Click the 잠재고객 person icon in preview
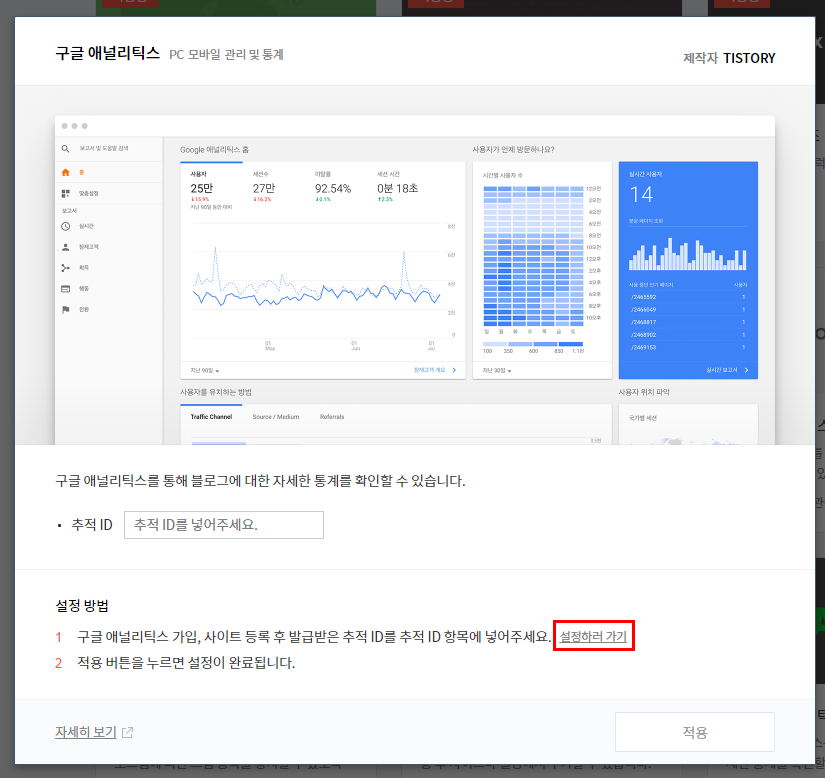This screenshot has width=825, height=778. pos(65,247)
